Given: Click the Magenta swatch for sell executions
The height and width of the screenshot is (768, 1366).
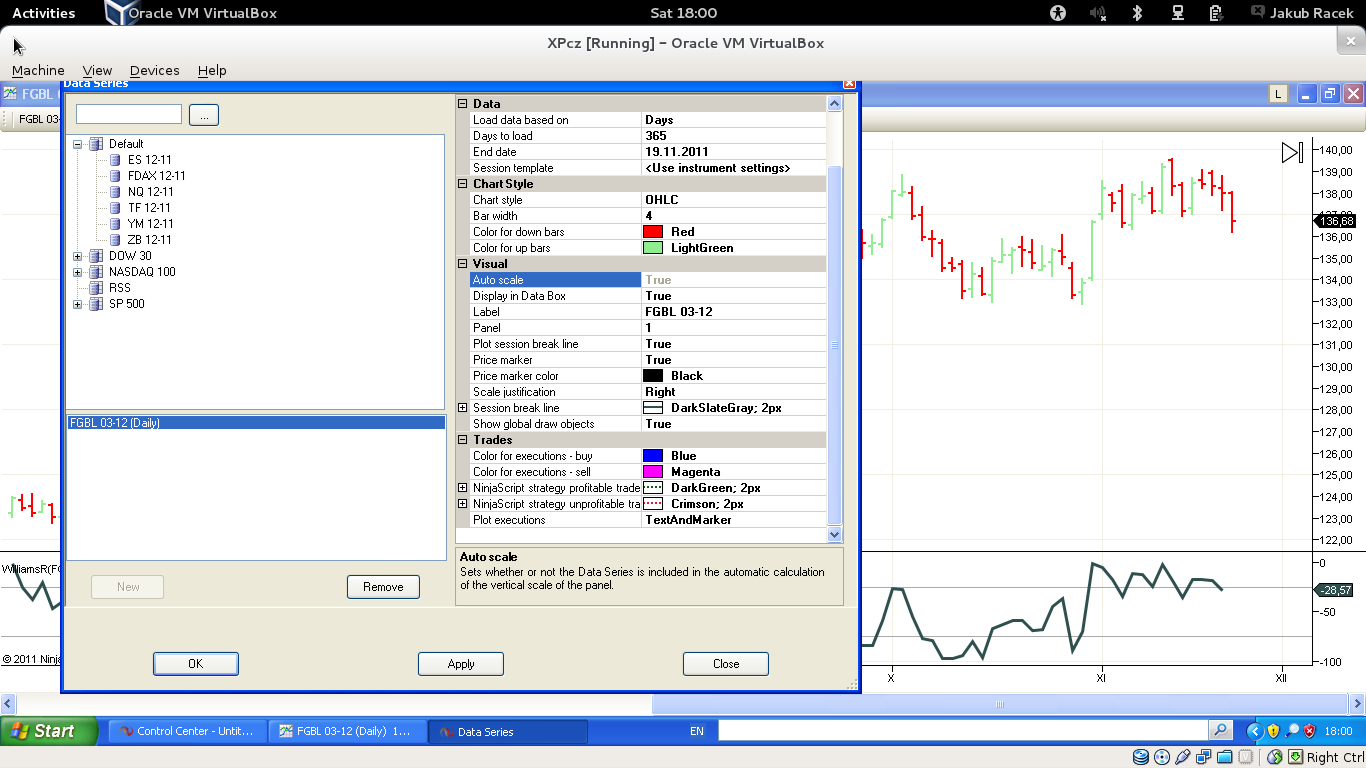Looking at the screenshot, I should pos(653,472).
